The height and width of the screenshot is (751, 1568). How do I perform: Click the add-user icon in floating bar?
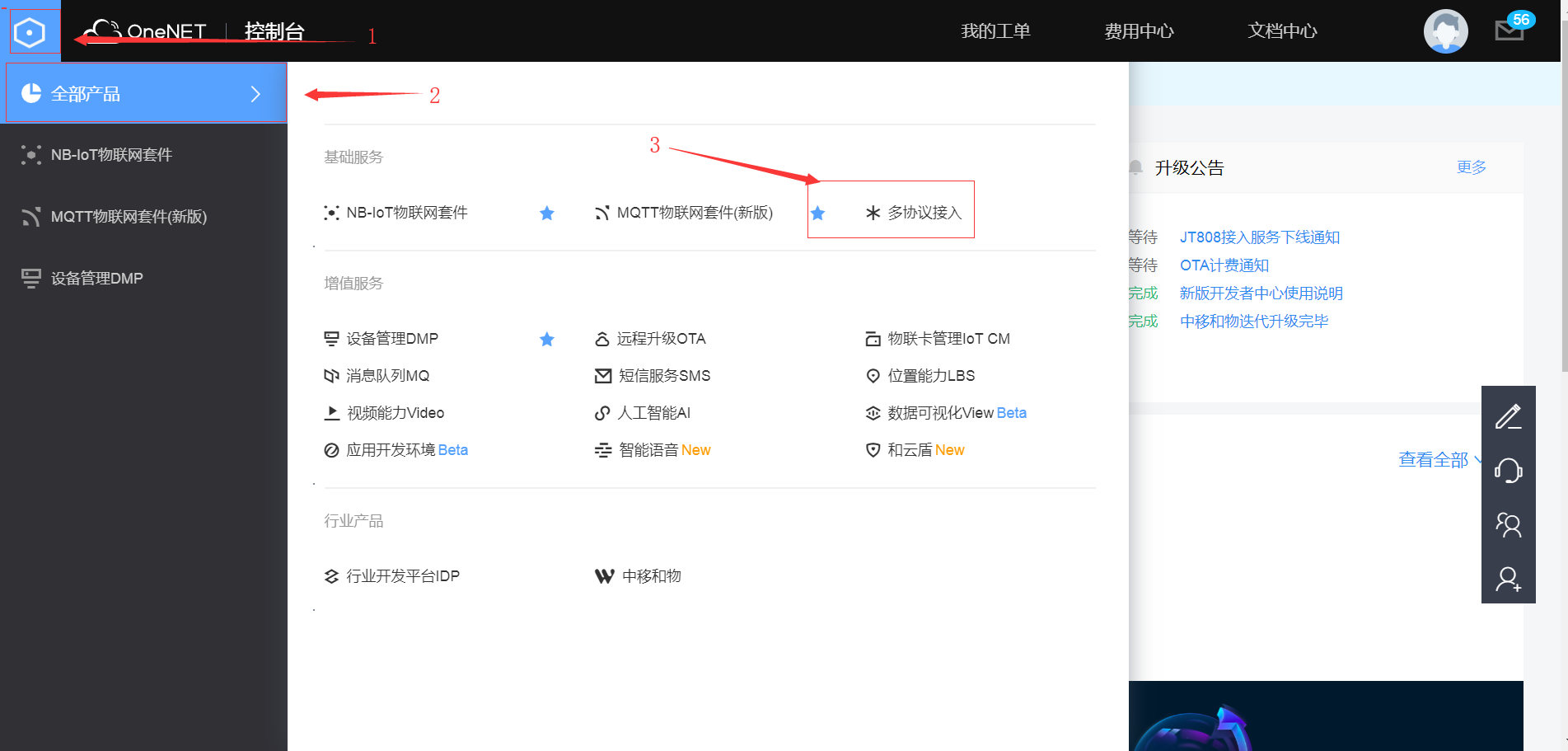click(1508, 579)
